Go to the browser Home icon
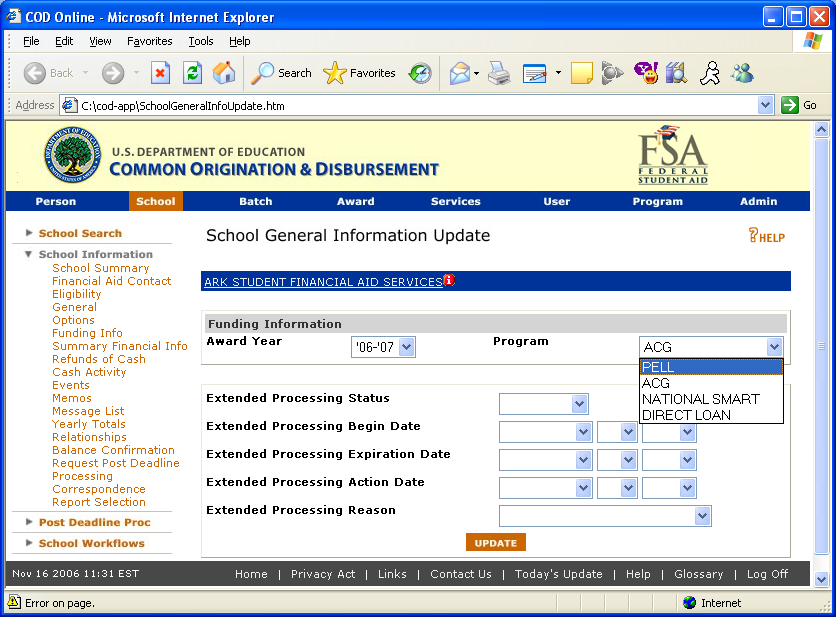The height and width of the screenshot is (617, 836). tap(224, 73)
